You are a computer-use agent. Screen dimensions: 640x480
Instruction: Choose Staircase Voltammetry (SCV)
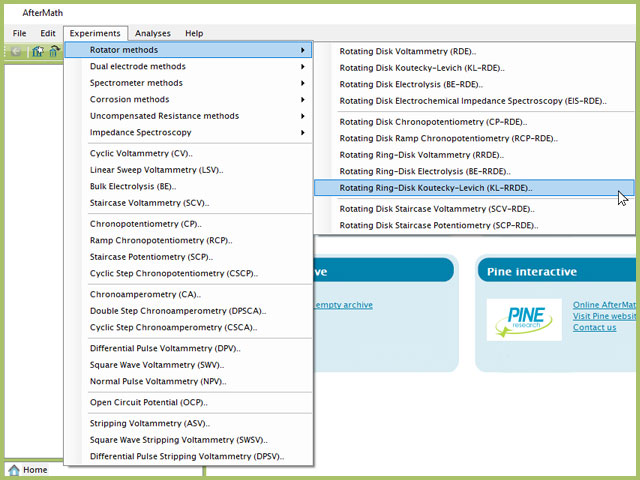click(x=189, y=203)
